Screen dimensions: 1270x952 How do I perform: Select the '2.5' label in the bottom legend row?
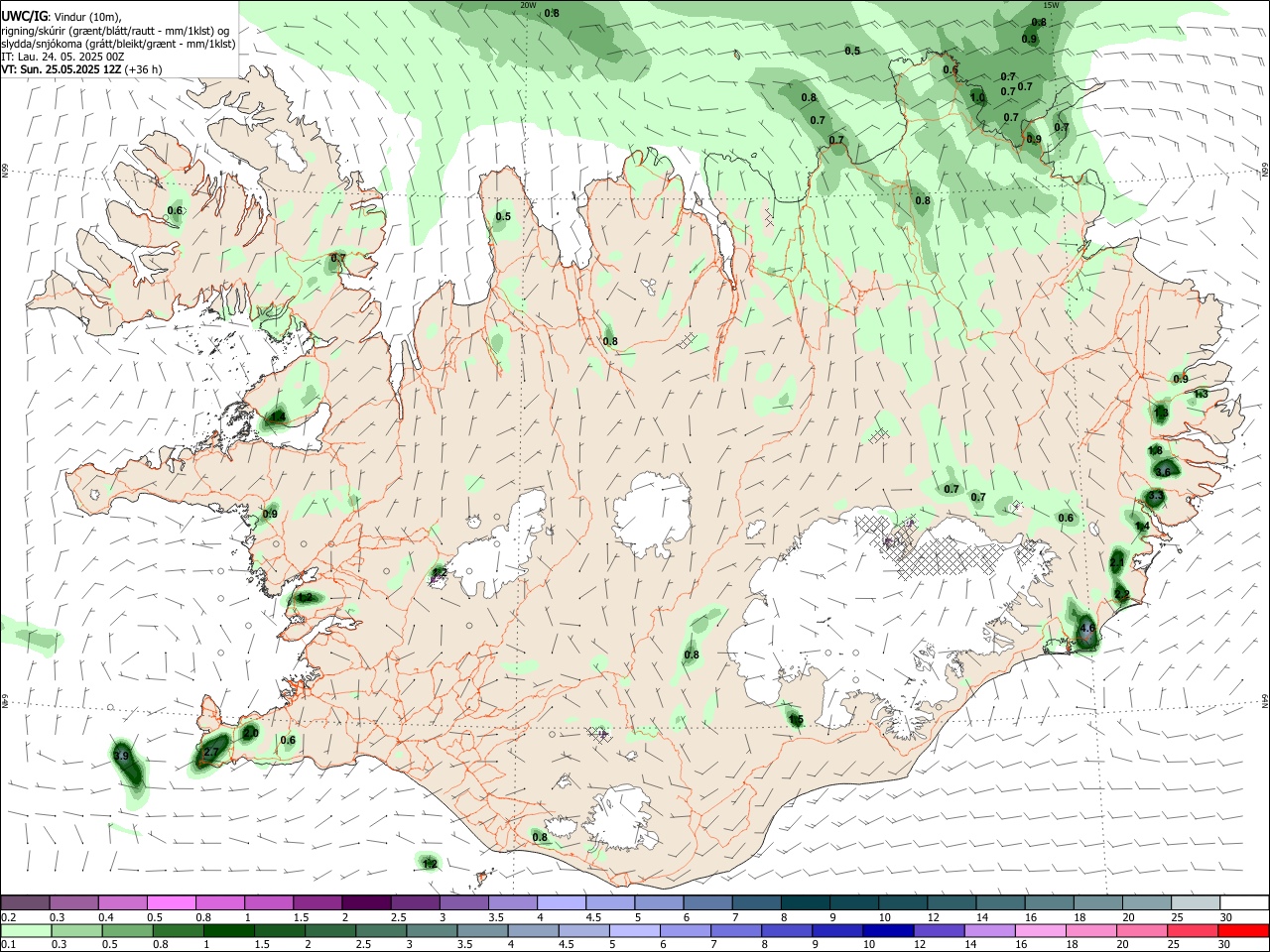[363, 945]
